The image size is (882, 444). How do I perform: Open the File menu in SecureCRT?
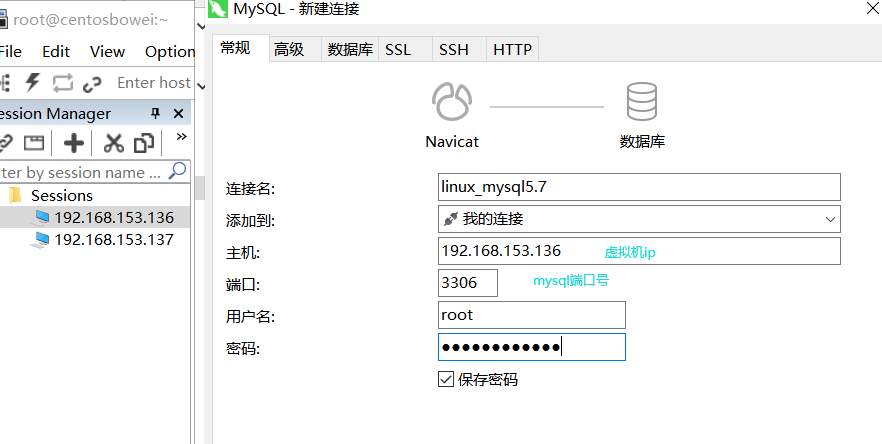11,52
